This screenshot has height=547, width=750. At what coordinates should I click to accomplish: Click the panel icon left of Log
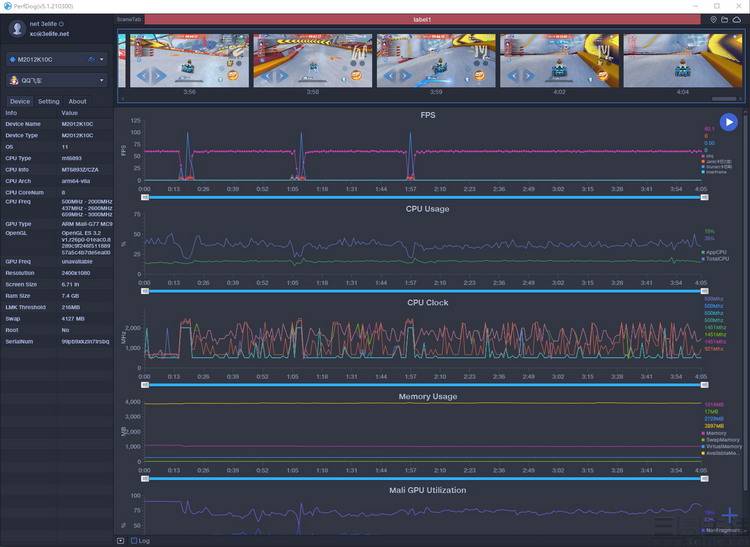tap(121, 541)
